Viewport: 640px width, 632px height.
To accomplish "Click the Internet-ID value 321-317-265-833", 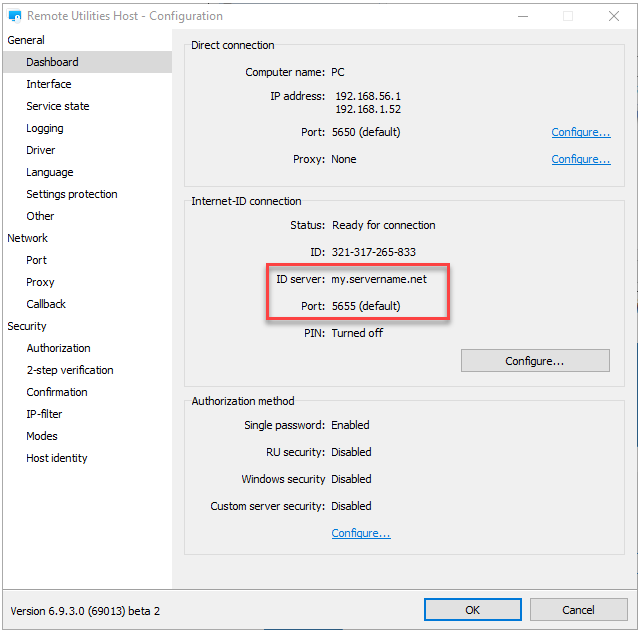I will tap(373, 252).
